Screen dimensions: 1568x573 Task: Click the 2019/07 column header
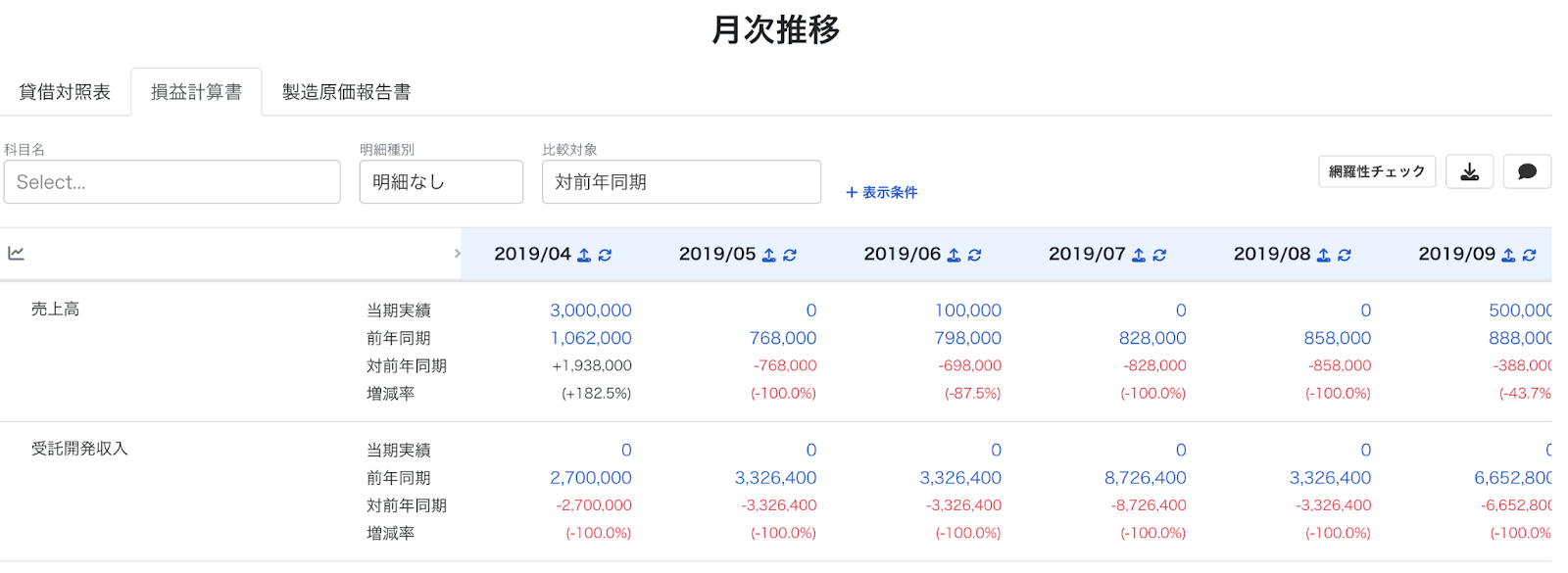tap(1087, 254)
